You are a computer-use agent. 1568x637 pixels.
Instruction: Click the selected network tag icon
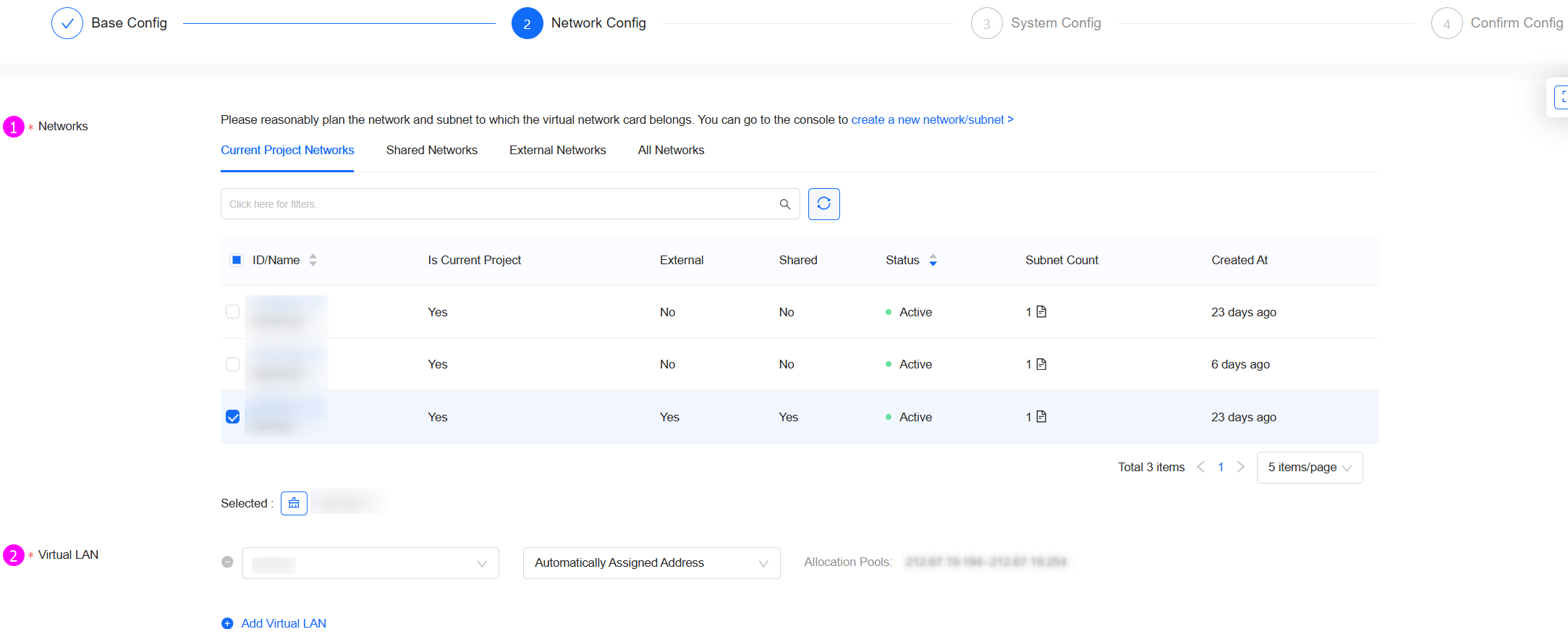tap(294, 503)
